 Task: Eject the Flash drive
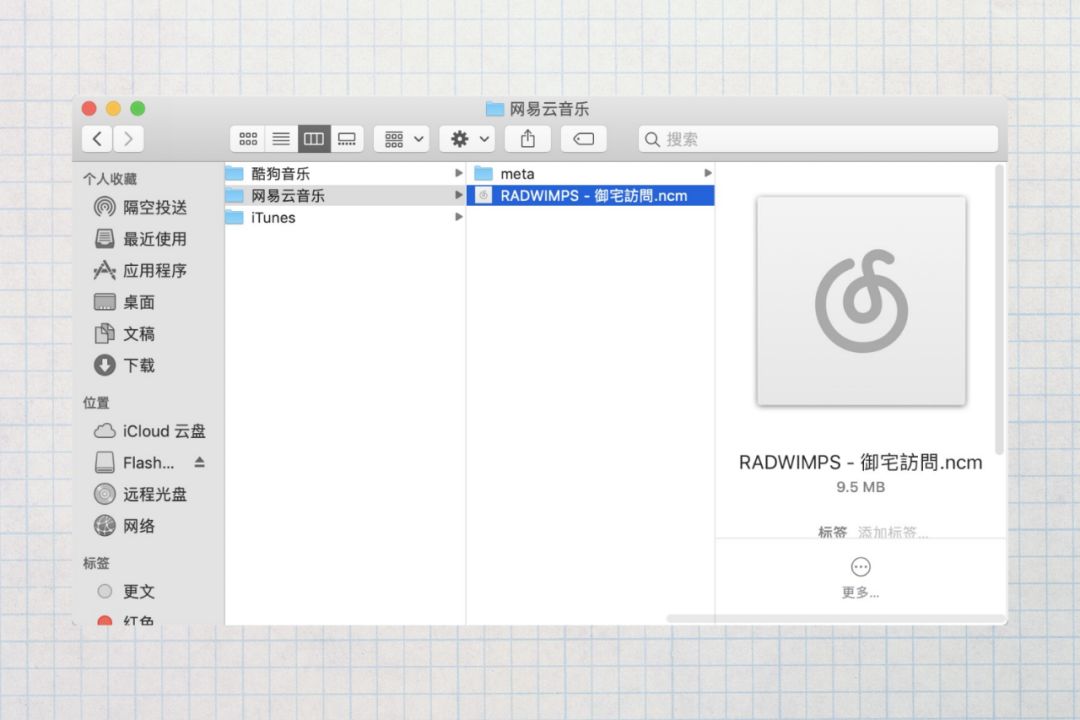(200, 462)
